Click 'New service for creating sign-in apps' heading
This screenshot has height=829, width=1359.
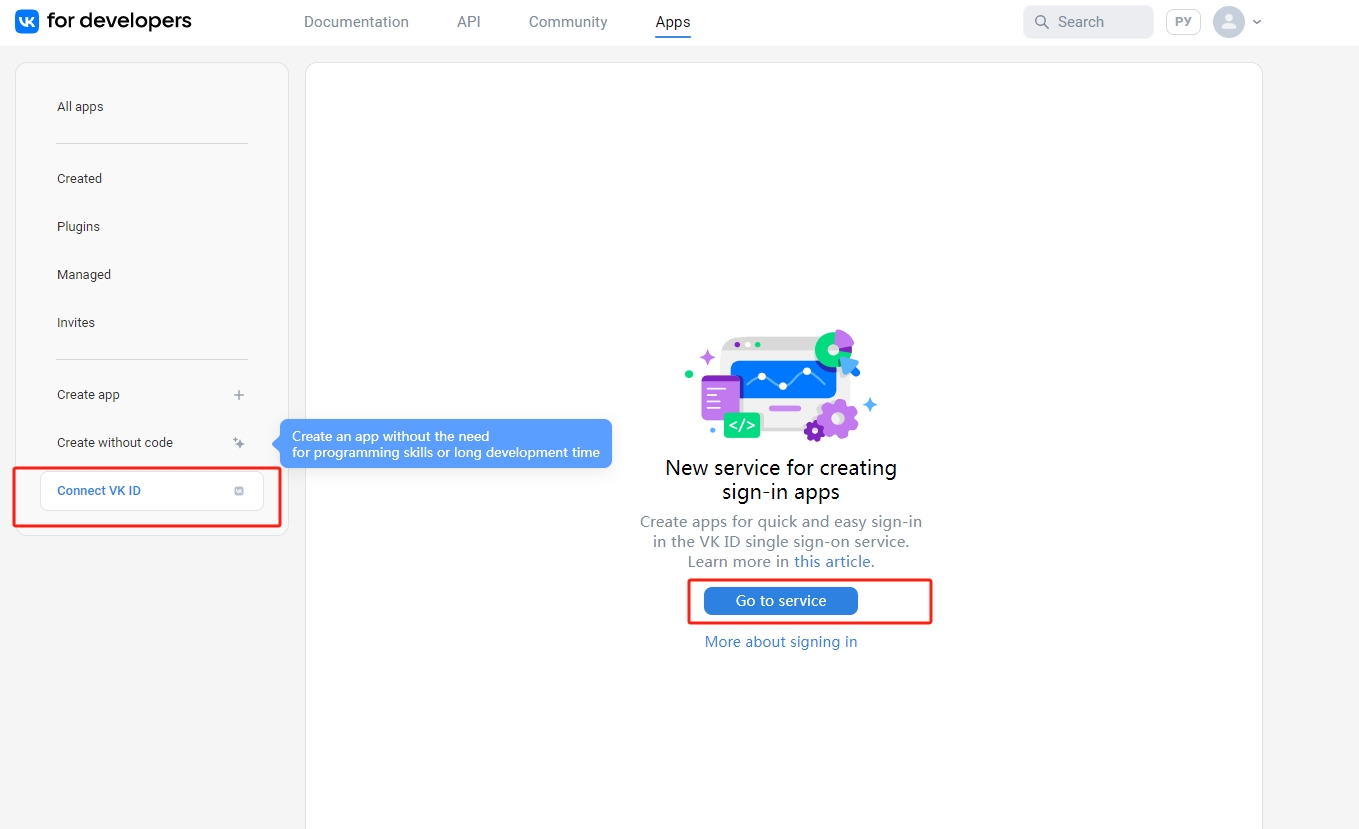(x=781, y=480)
